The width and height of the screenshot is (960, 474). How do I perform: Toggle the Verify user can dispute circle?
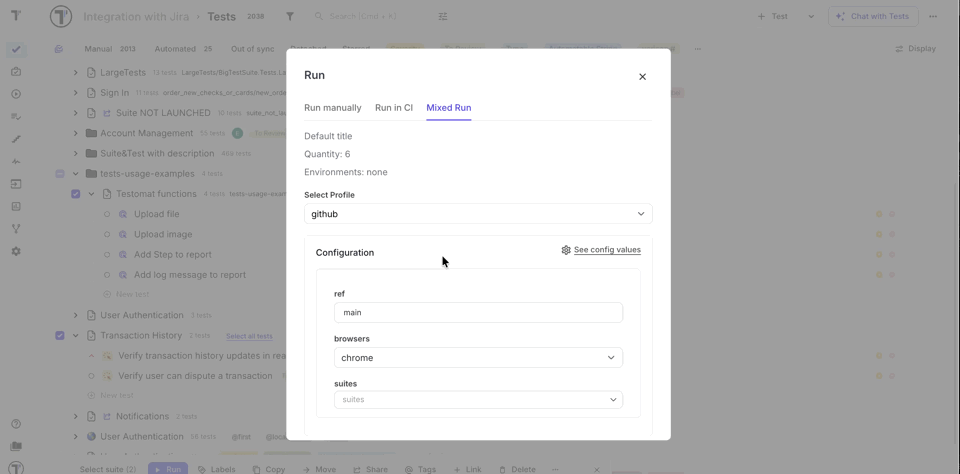[x=91, y=376]
